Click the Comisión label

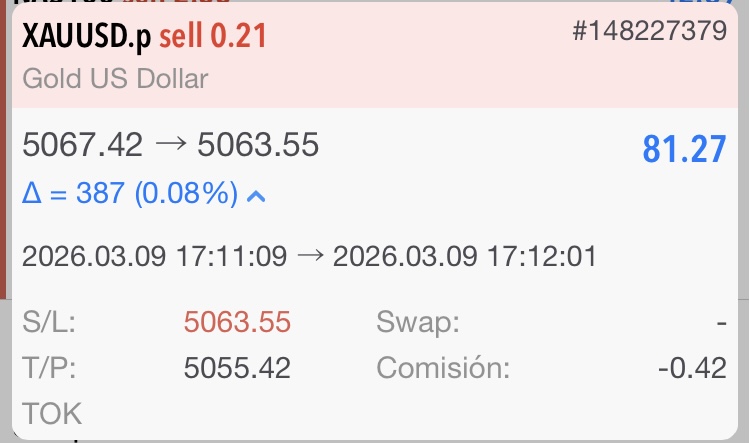pyautogui.click(x=443, y=368)
